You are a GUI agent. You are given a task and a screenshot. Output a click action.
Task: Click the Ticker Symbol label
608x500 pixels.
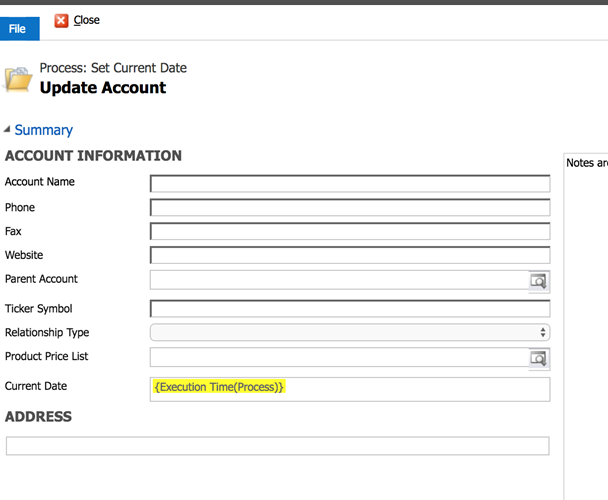(38, 309)
